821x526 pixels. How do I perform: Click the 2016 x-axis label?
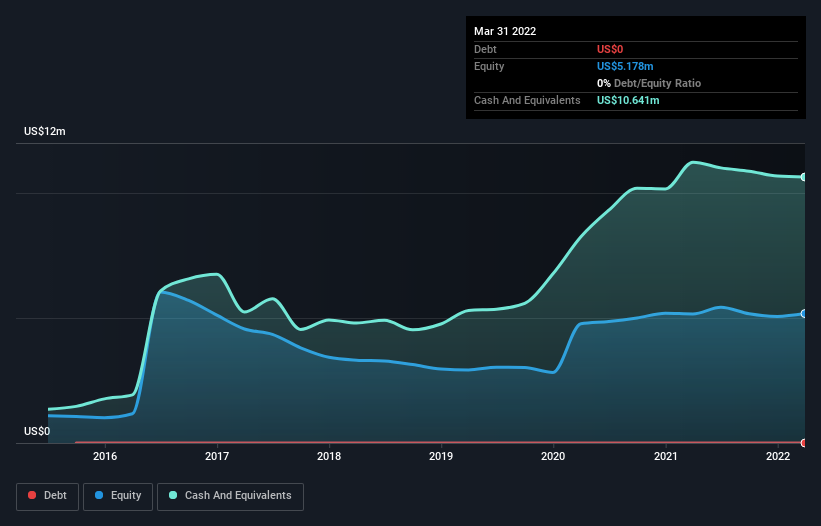pyautogui.click(x=105, y=456)
